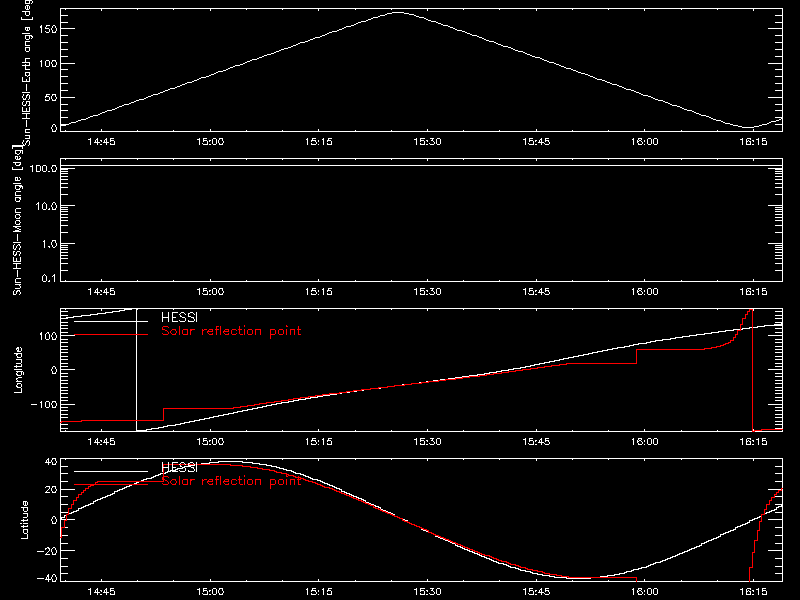This screenshot has width=800, height=600.
Task: Click 15:45 under the Moon angle plot
Action: coord(536,292)
